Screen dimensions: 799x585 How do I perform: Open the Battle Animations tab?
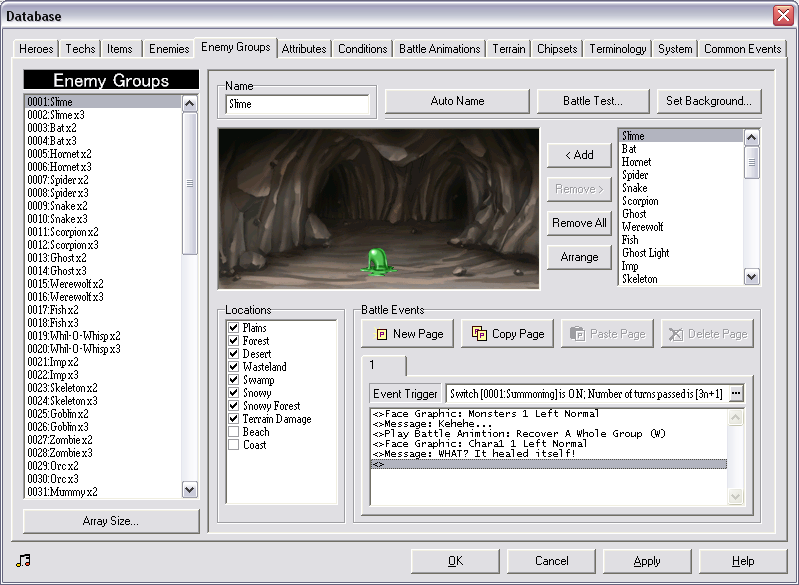[439, 49]
